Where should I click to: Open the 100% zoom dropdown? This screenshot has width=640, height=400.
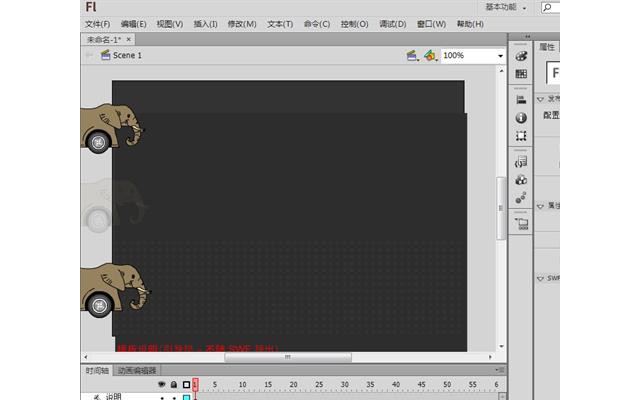coord(500,56)
